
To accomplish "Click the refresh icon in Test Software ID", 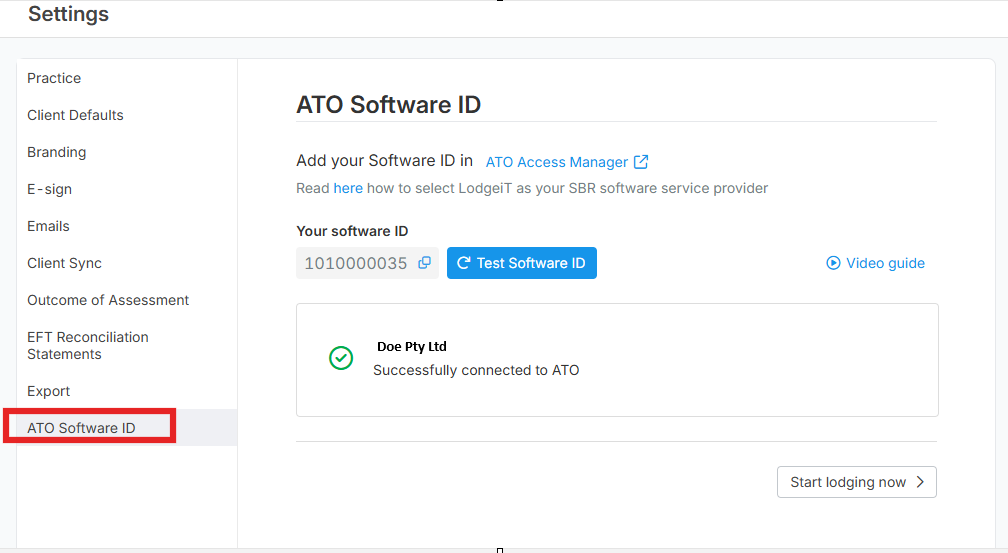I will click(463, 263).
